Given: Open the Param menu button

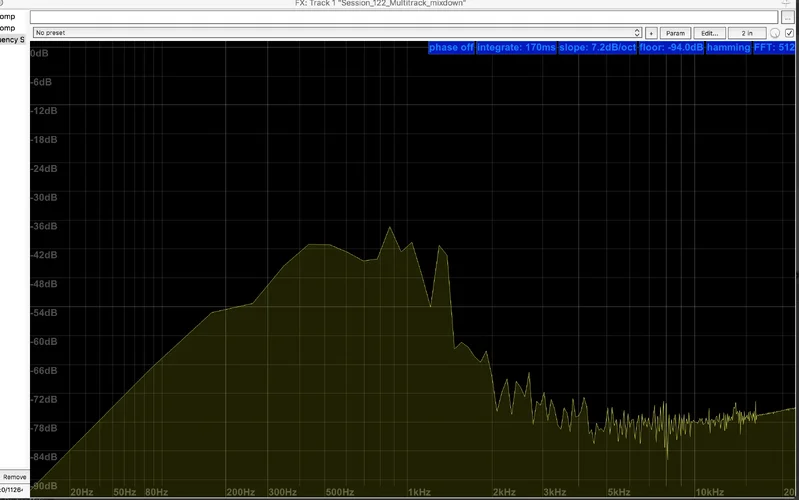Looking at the screenshot, I should [675, 33].
